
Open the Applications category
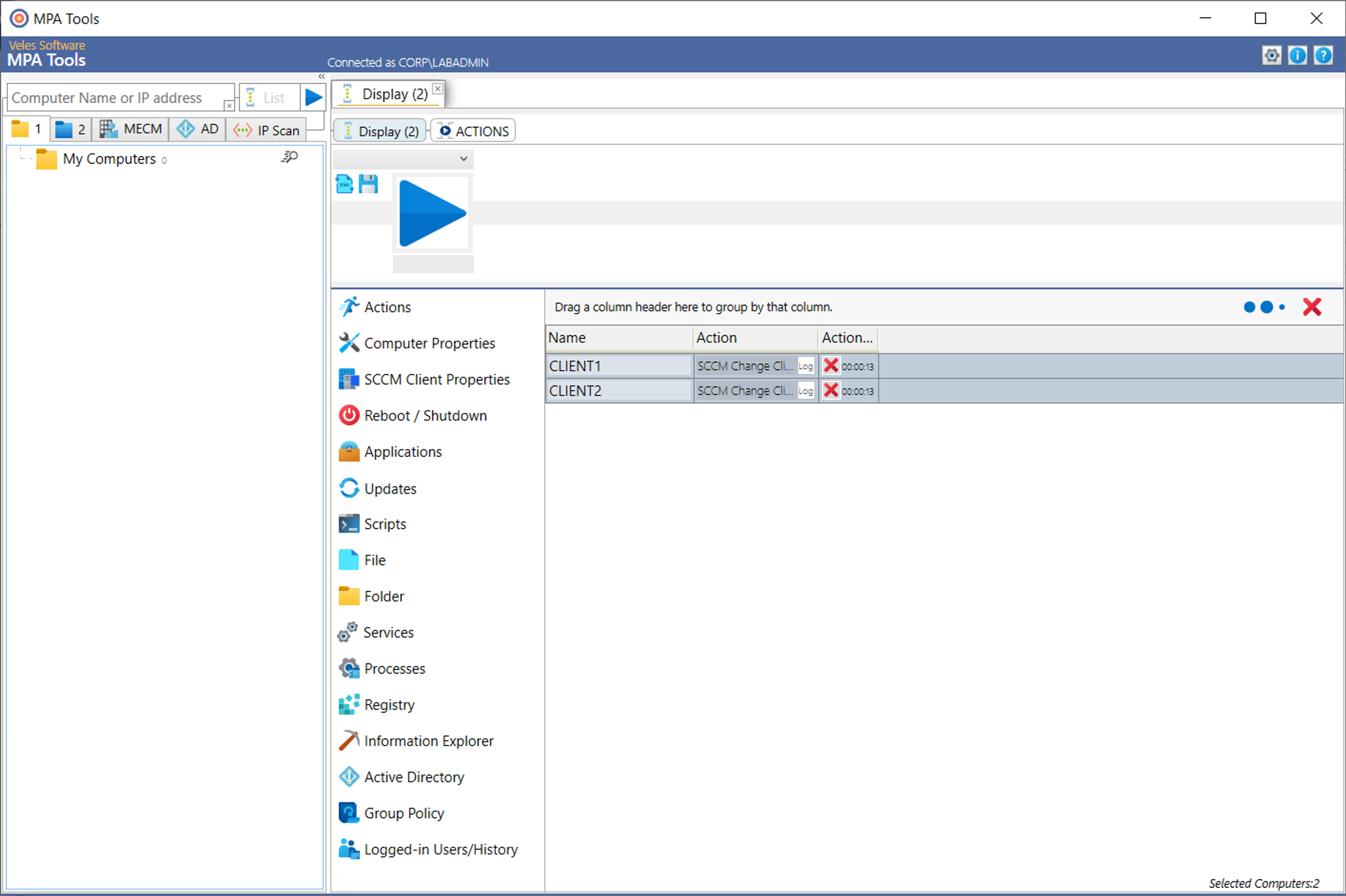pyautogui.click(x=390, y=452)
